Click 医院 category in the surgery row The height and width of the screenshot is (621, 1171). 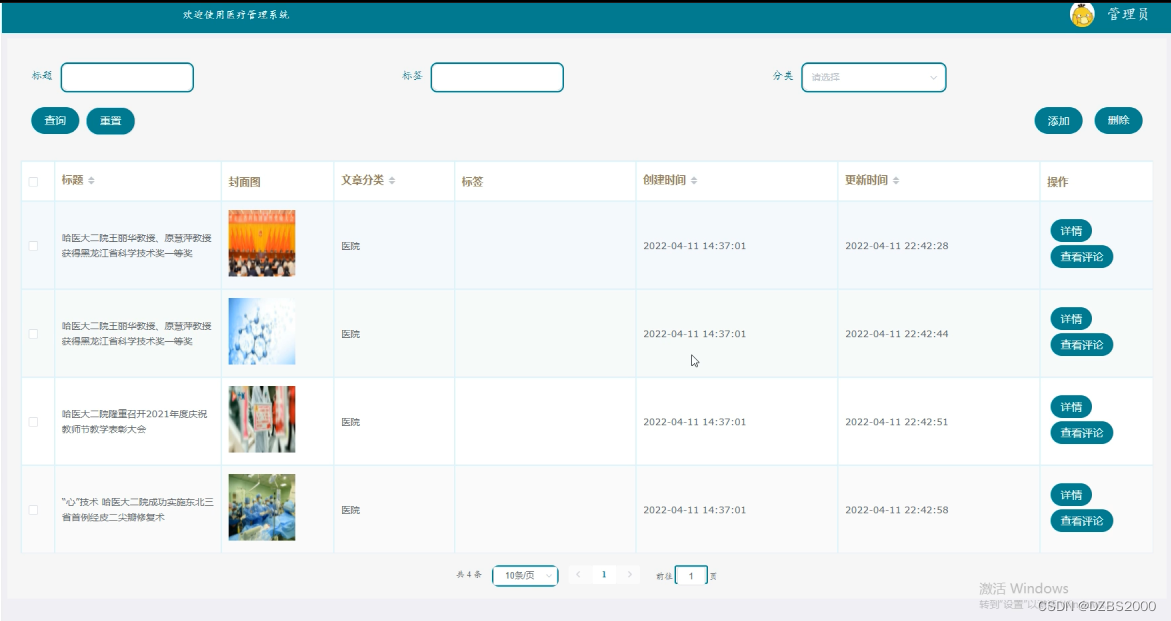(x=350, y=510)
